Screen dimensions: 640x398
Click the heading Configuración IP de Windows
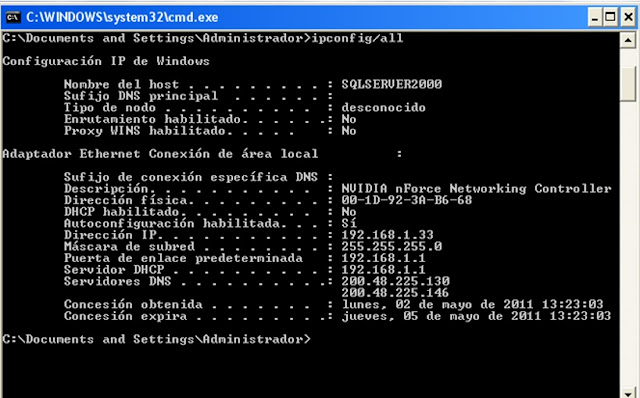[x=106, y=61]
